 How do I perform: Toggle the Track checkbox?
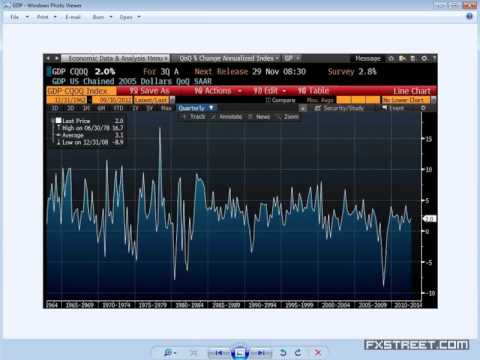point(184,117)
